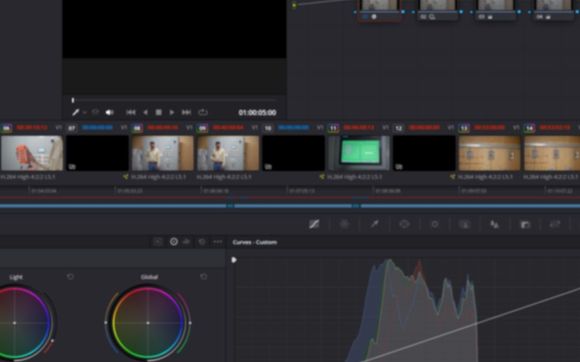Adjust the Global color wheel center point
The image size is (580, 362).
tap(148, 323)
